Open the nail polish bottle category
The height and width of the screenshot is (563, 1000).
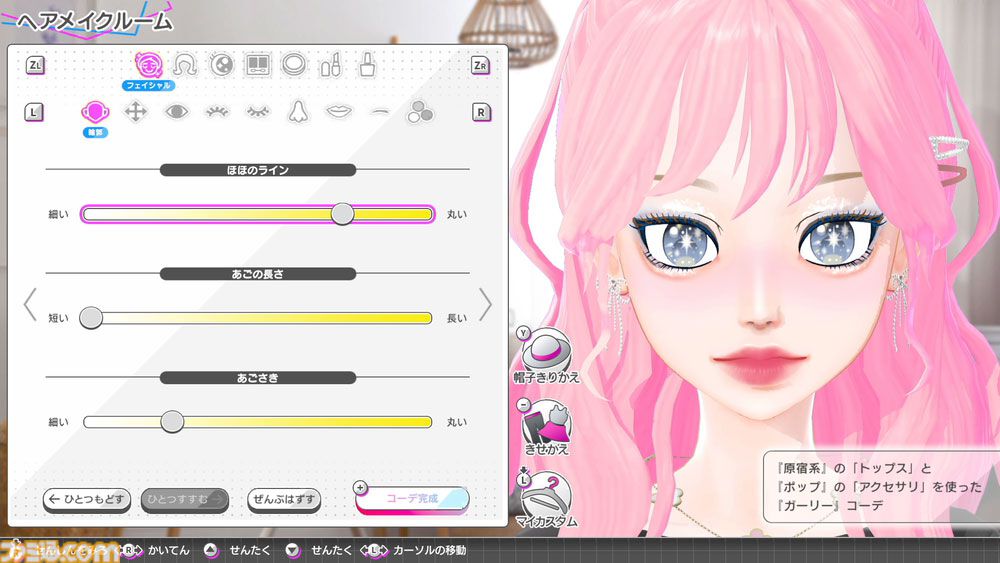[367, 64]
